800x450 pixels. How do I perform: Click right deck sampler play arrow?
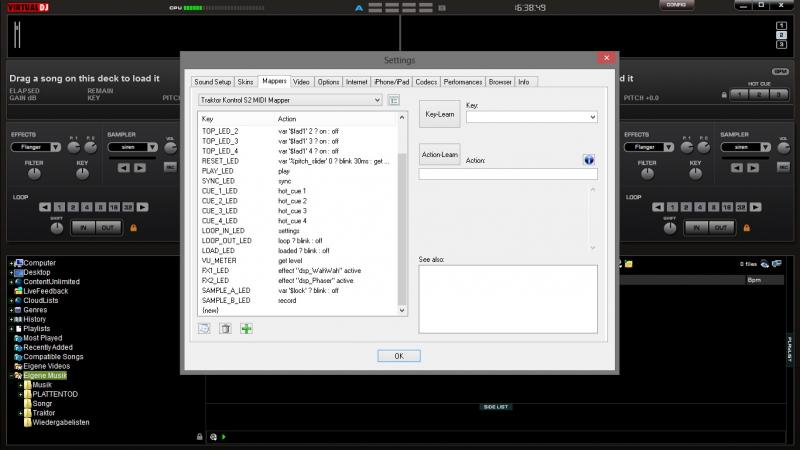click(x=753, y=167)
